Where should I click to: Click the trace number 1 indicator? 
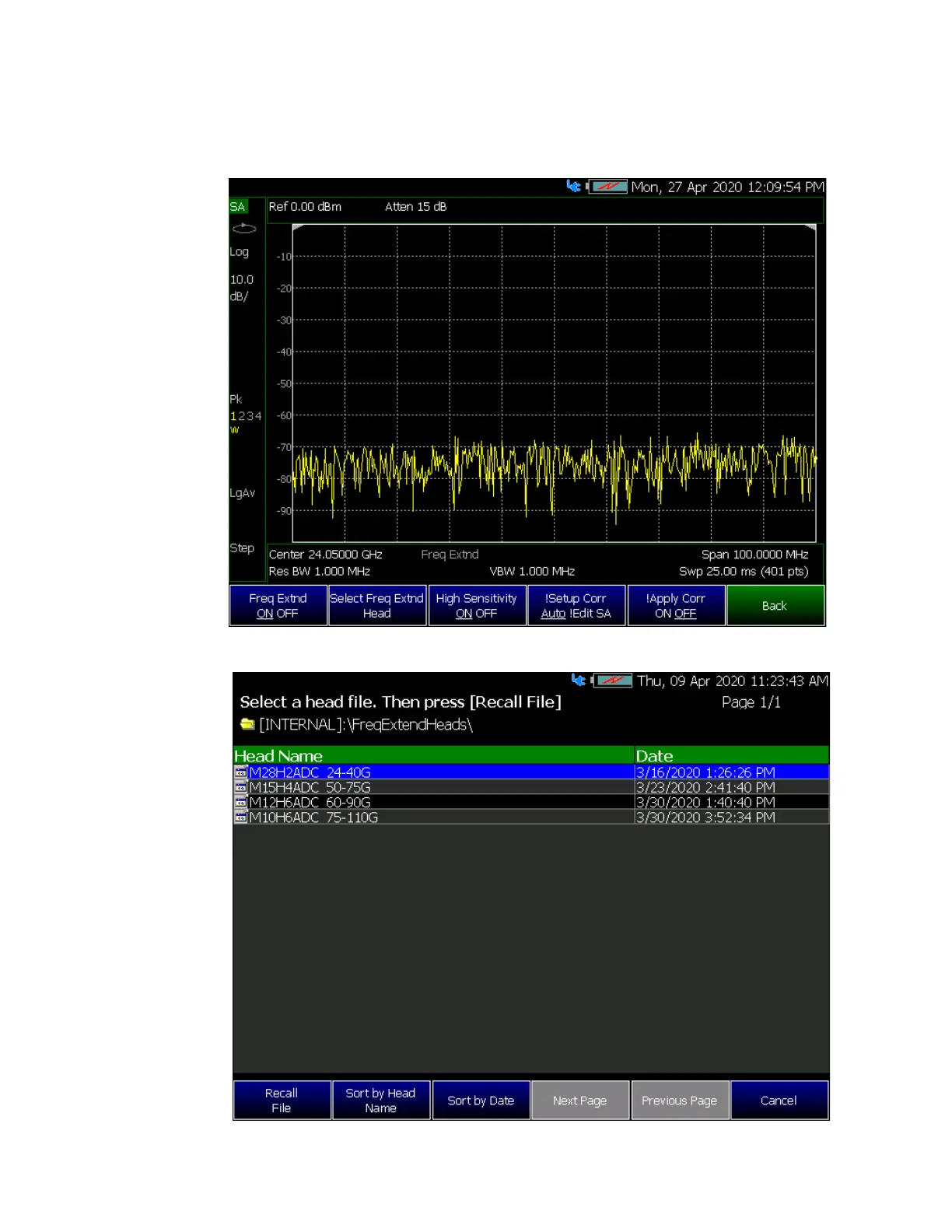pyautogui.click(x=233, y=416)
